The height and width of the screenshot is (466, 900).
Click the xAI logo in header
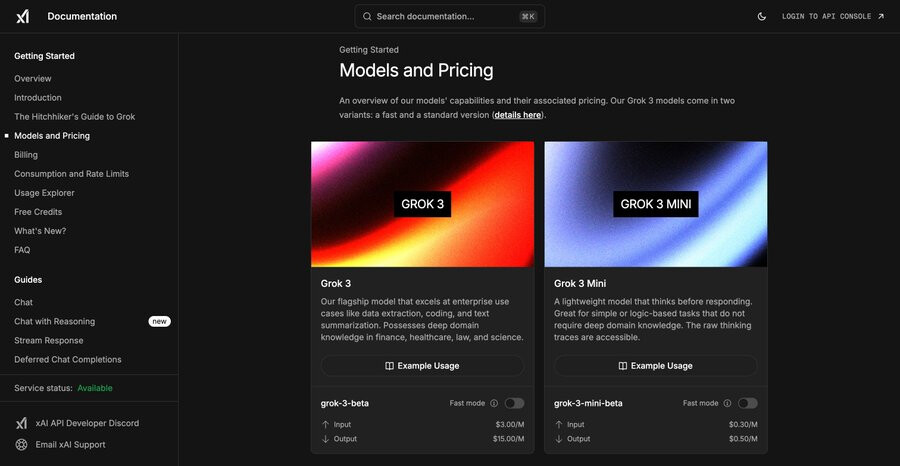pos(22,17)
